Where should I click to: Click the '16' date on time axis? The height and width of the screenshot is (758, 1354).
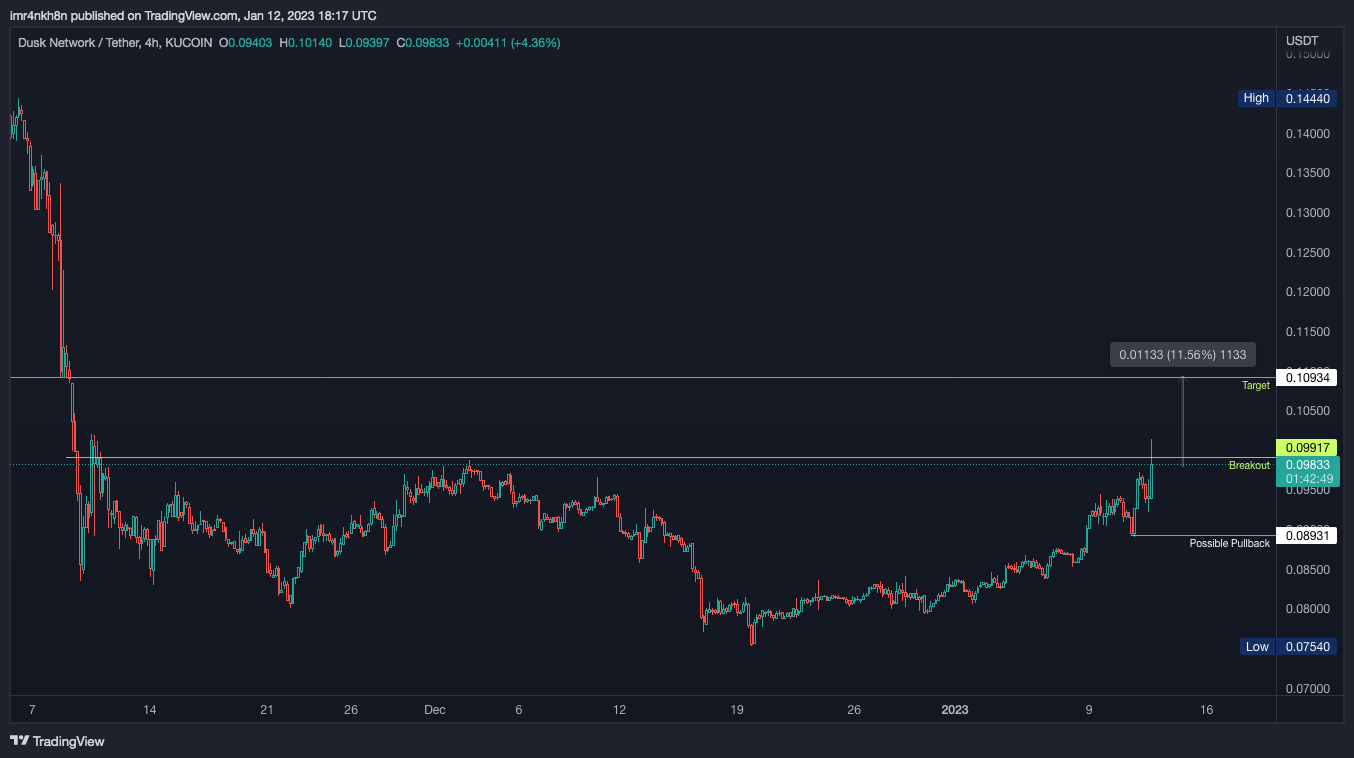point(1206,710)
